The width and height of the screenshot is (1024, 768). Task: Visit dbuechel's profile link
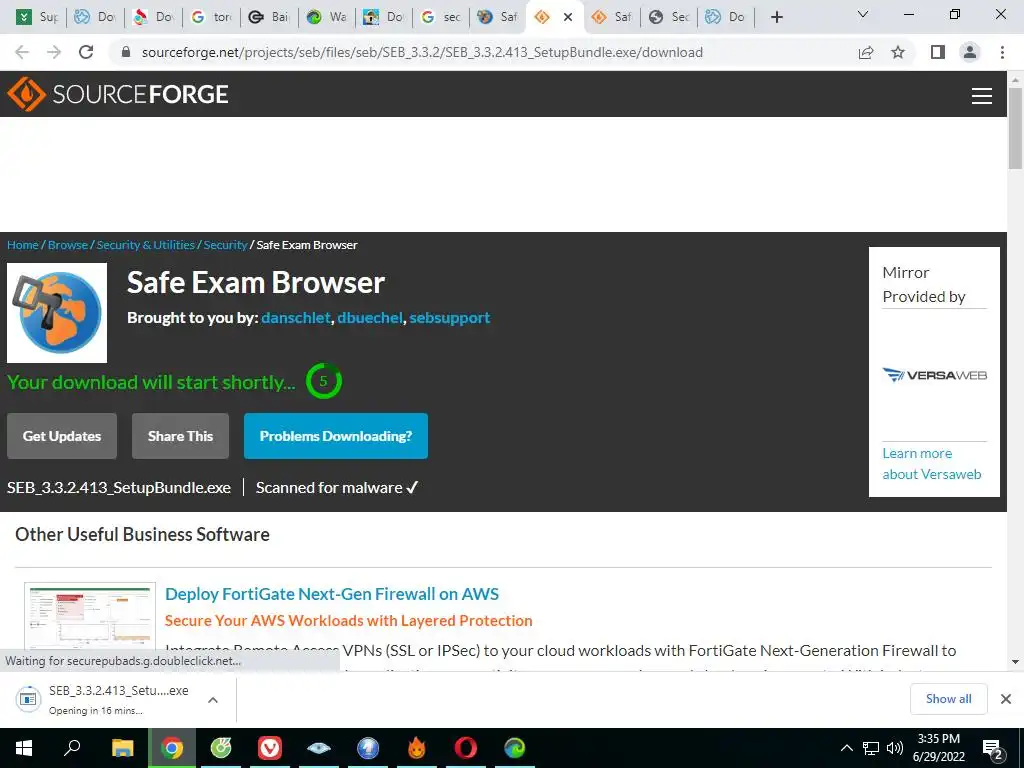pos(370,317)
